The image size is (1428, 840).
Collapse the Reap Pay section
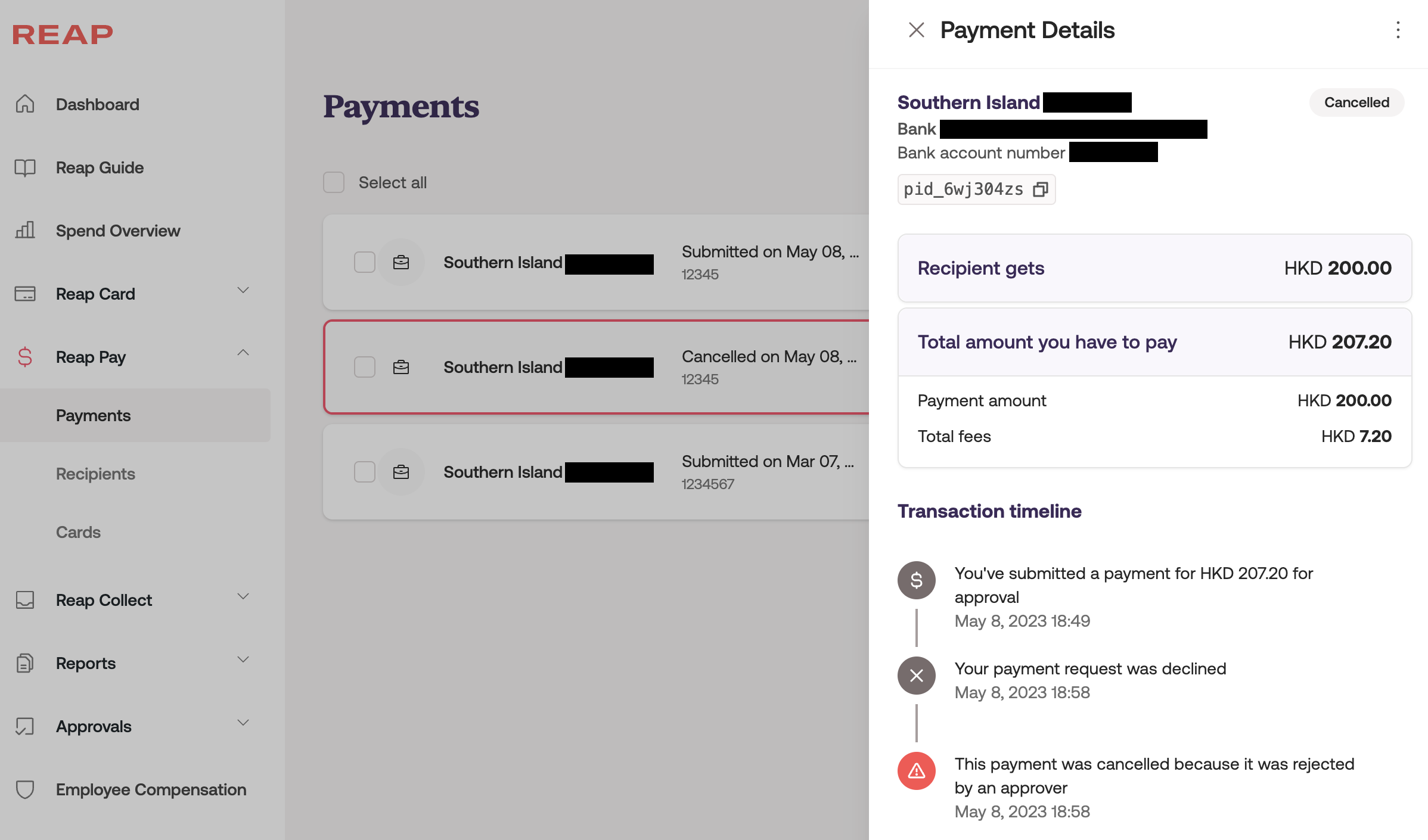[243, 353]
